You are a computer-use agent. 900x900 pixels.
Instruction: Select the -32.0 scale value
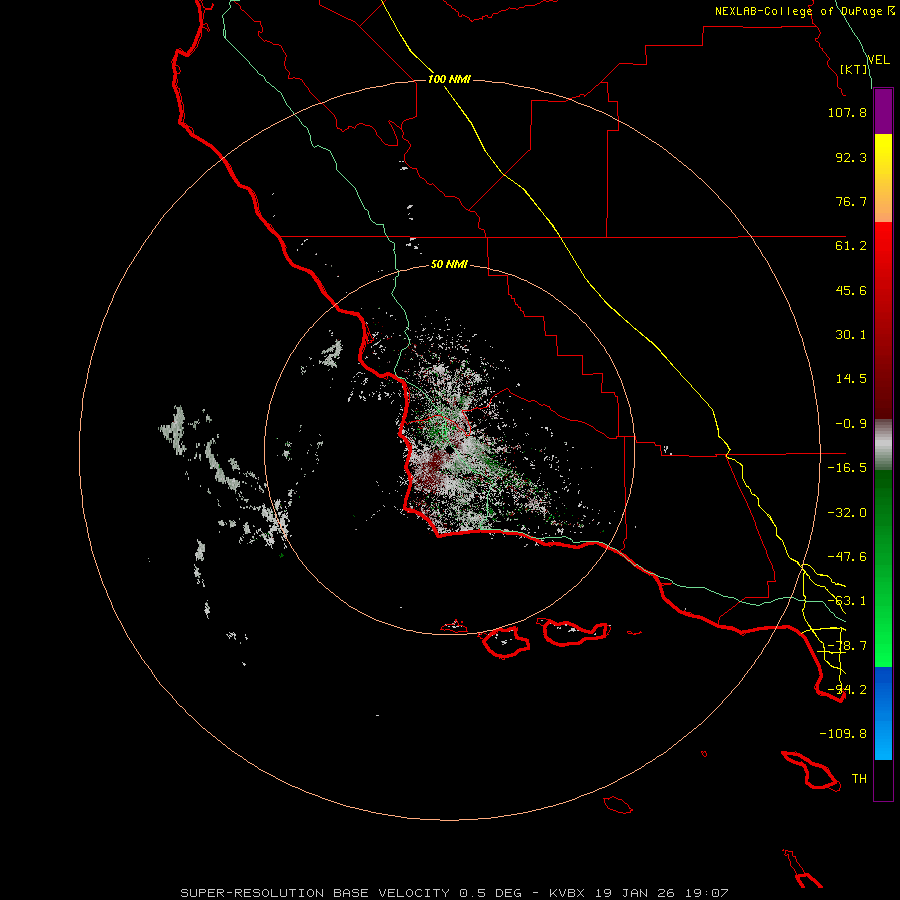pos(847,513)
